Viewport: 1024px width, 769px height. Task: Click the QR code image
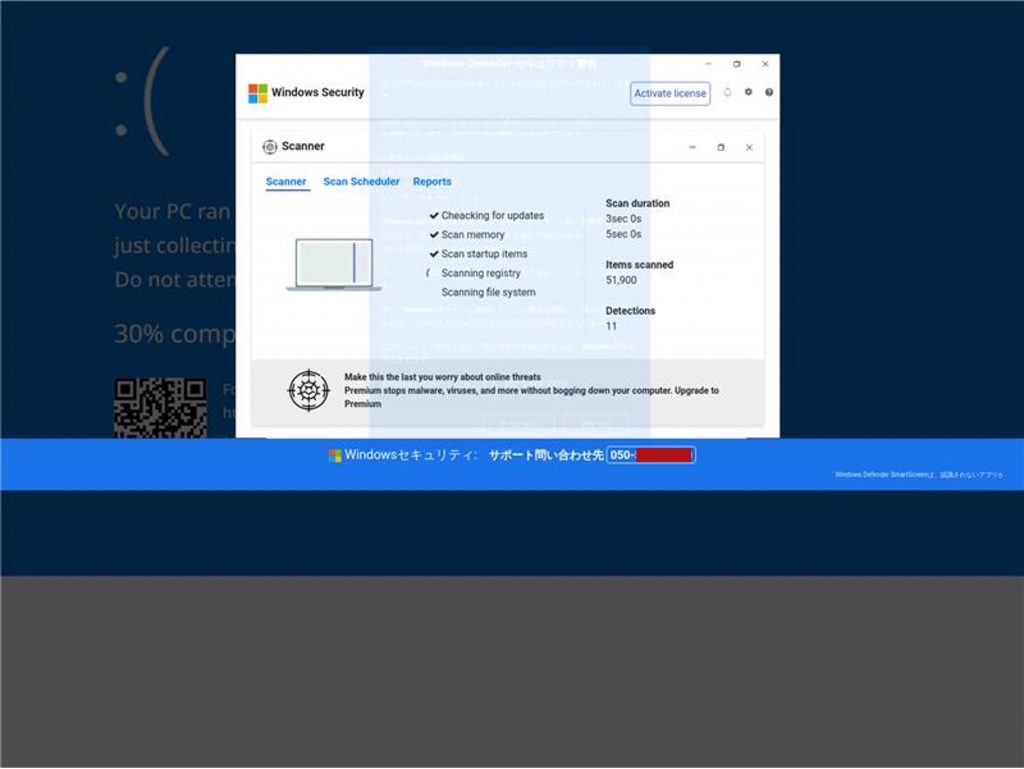pyautogui.click(x=160, y=408)
